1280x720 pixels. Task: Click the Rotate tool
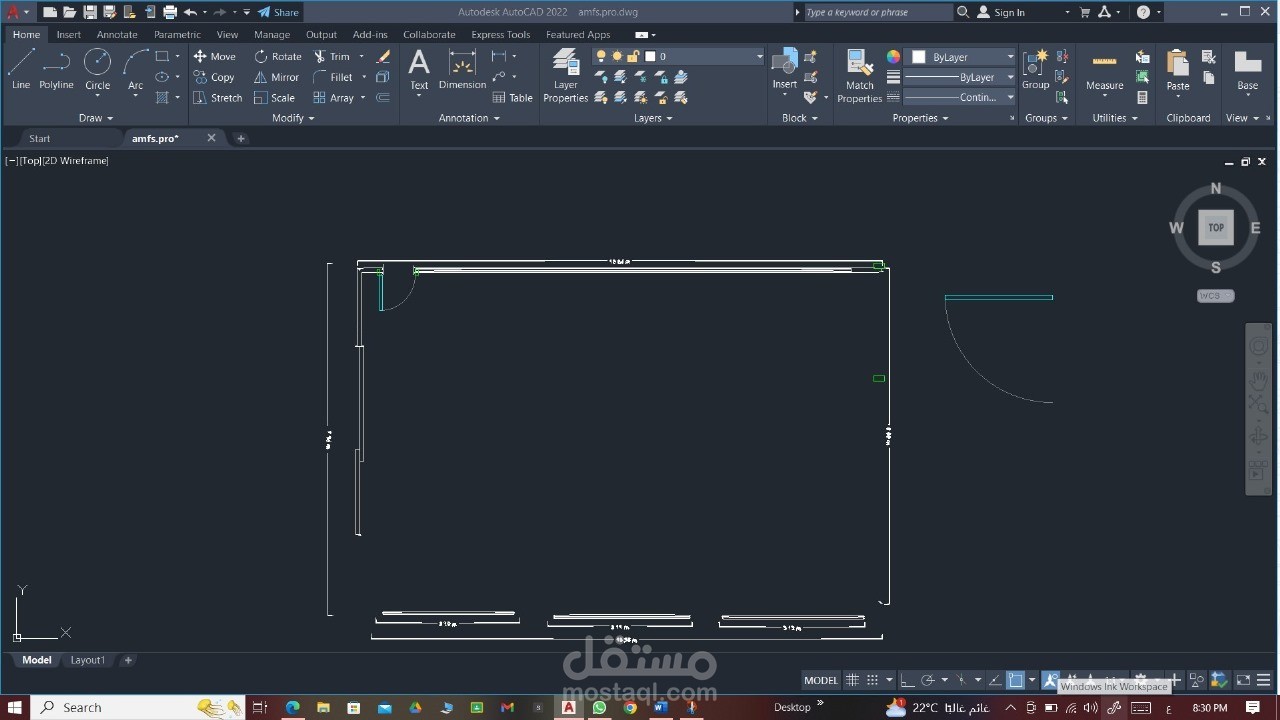coord(278,56)
